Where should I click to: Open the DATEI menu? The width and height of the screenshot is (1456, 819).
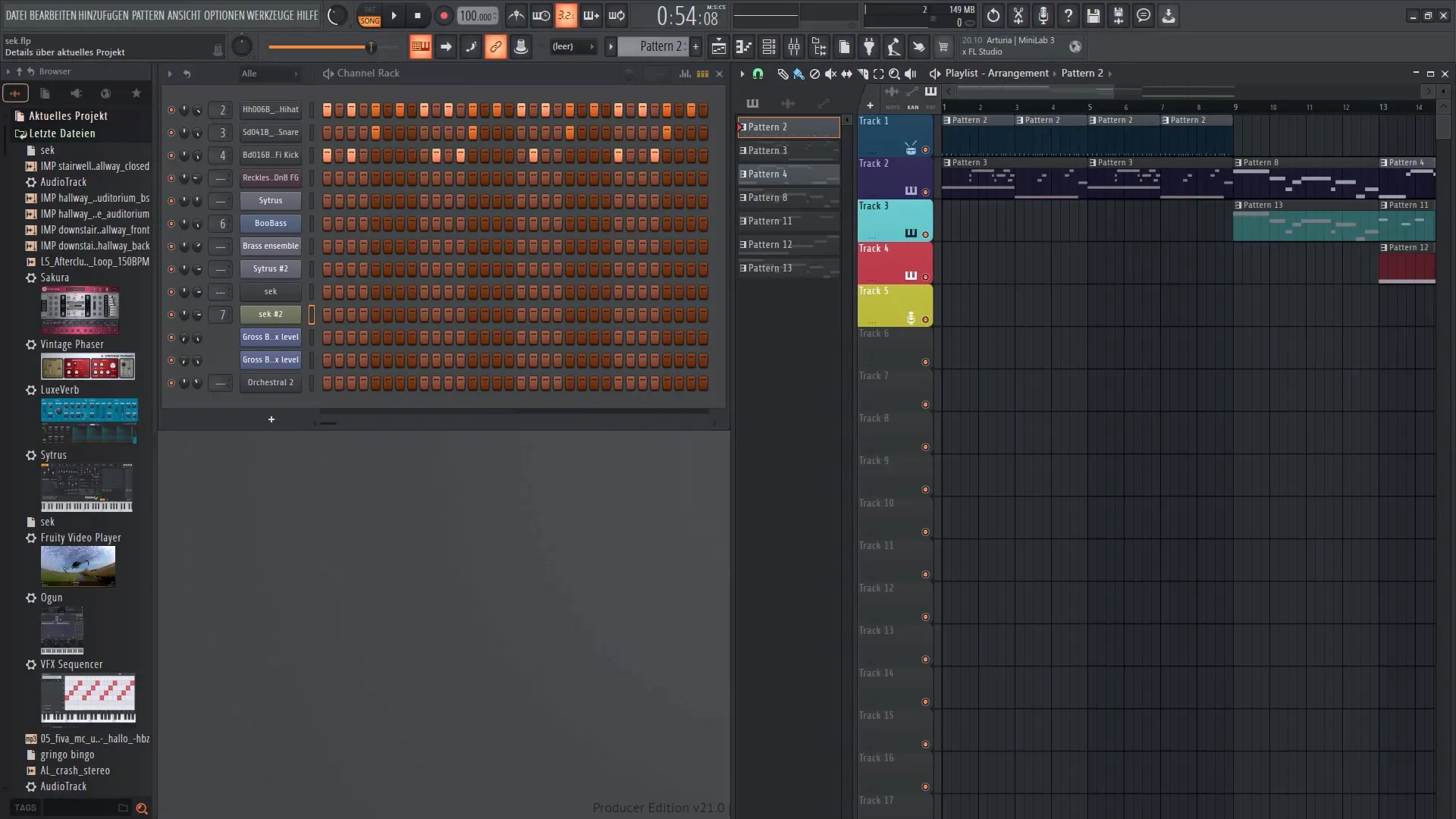pyautogui.click(x=15, y=15)
